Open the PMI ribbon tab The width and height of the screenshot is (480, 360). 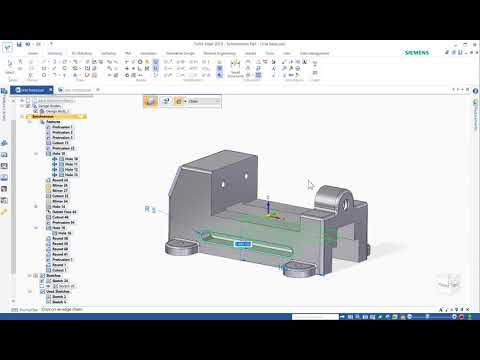point(128,53)
